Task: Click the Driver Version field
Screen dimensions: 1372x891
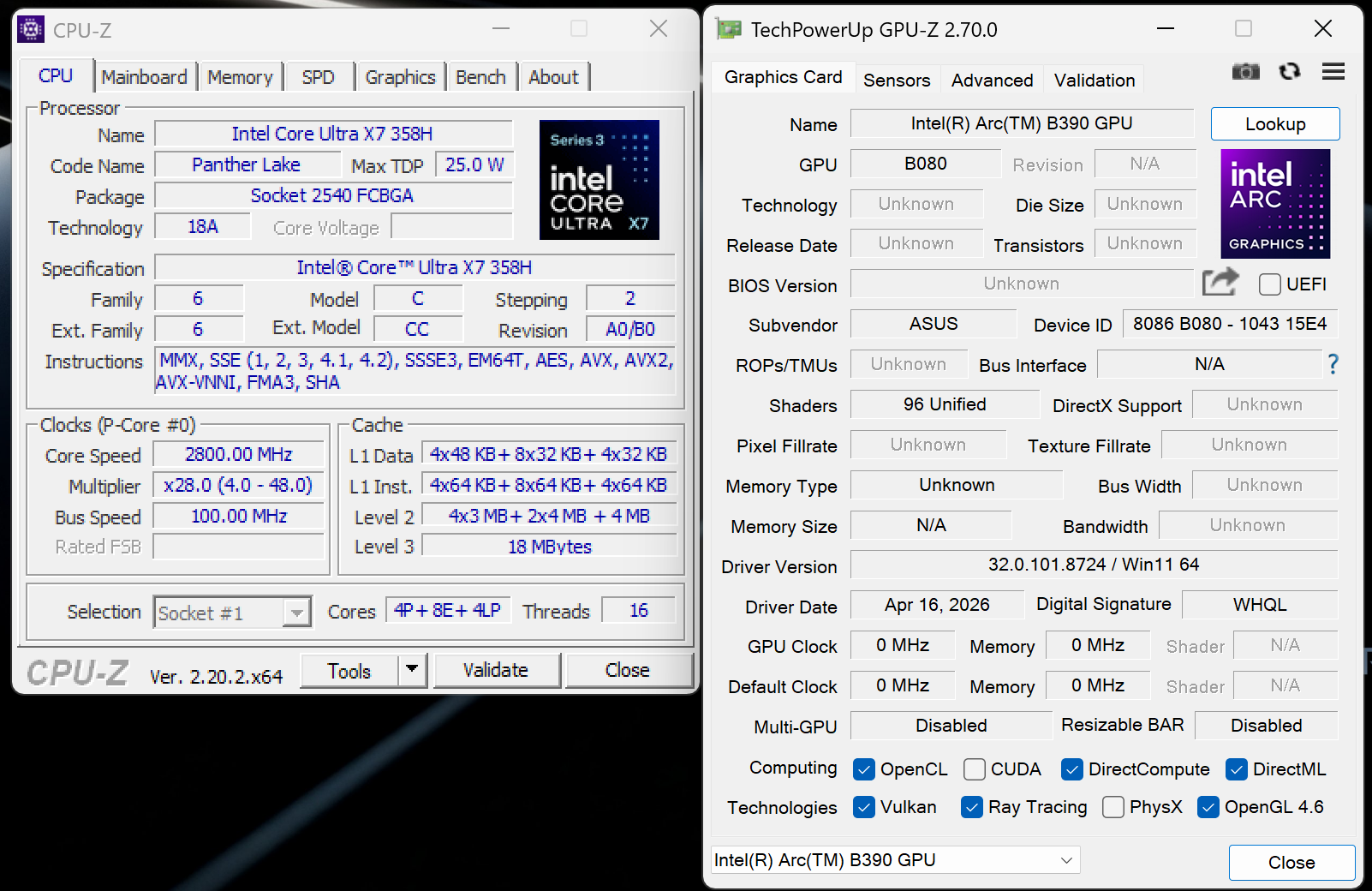Action: point(1094,565)
